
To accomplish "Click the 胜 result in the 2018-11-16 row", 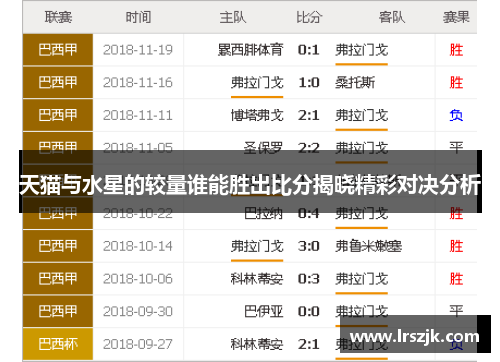I will [x=456, y=83].
